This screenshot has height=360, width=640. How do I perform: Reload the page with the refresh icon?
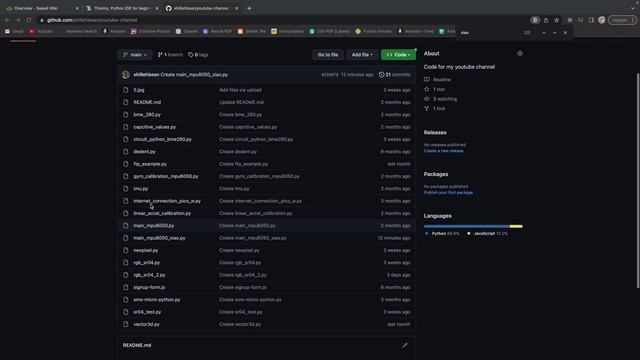(29, 20)
